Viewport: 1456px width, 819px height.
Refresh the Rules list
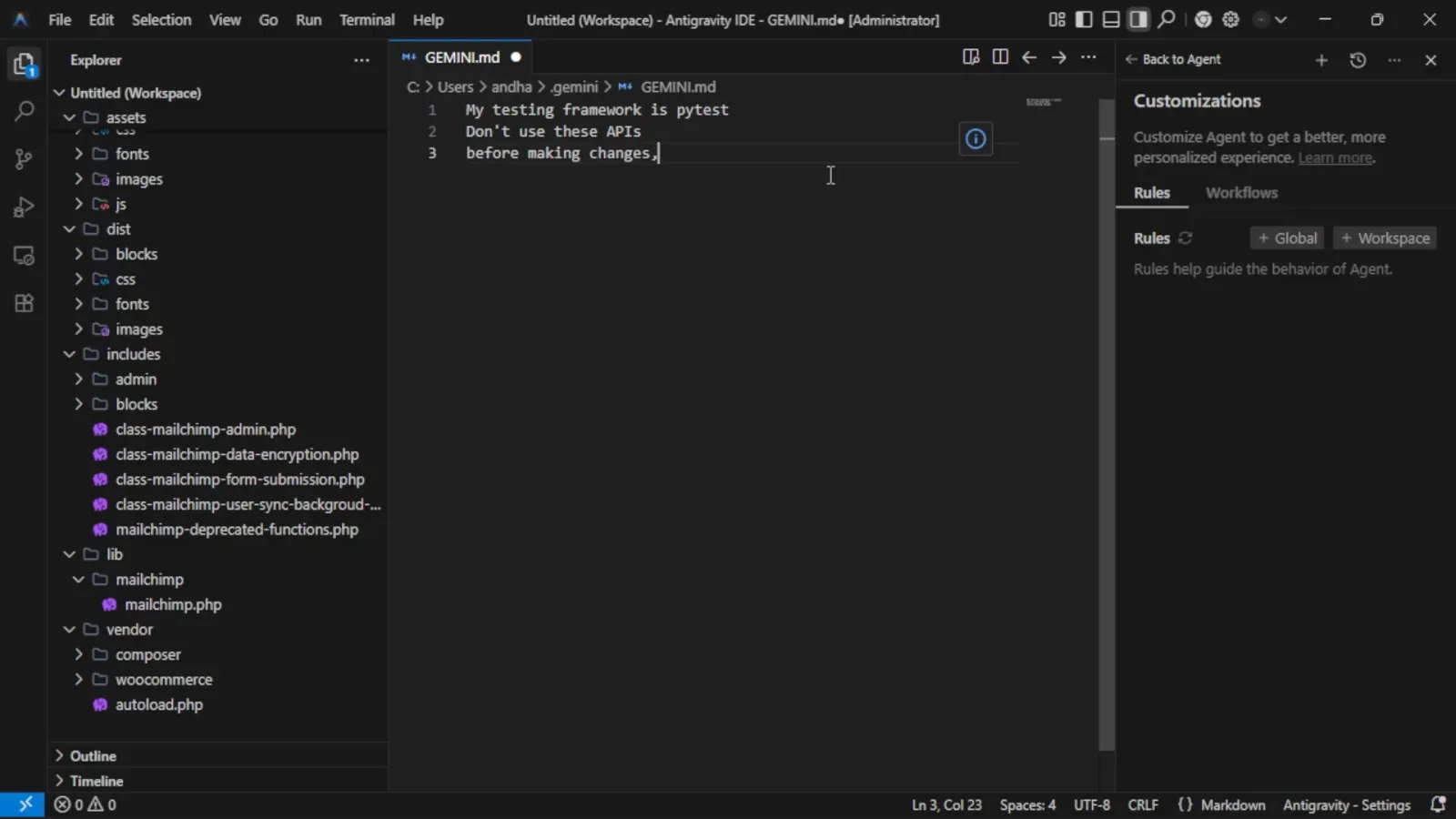pos(1185,238)
